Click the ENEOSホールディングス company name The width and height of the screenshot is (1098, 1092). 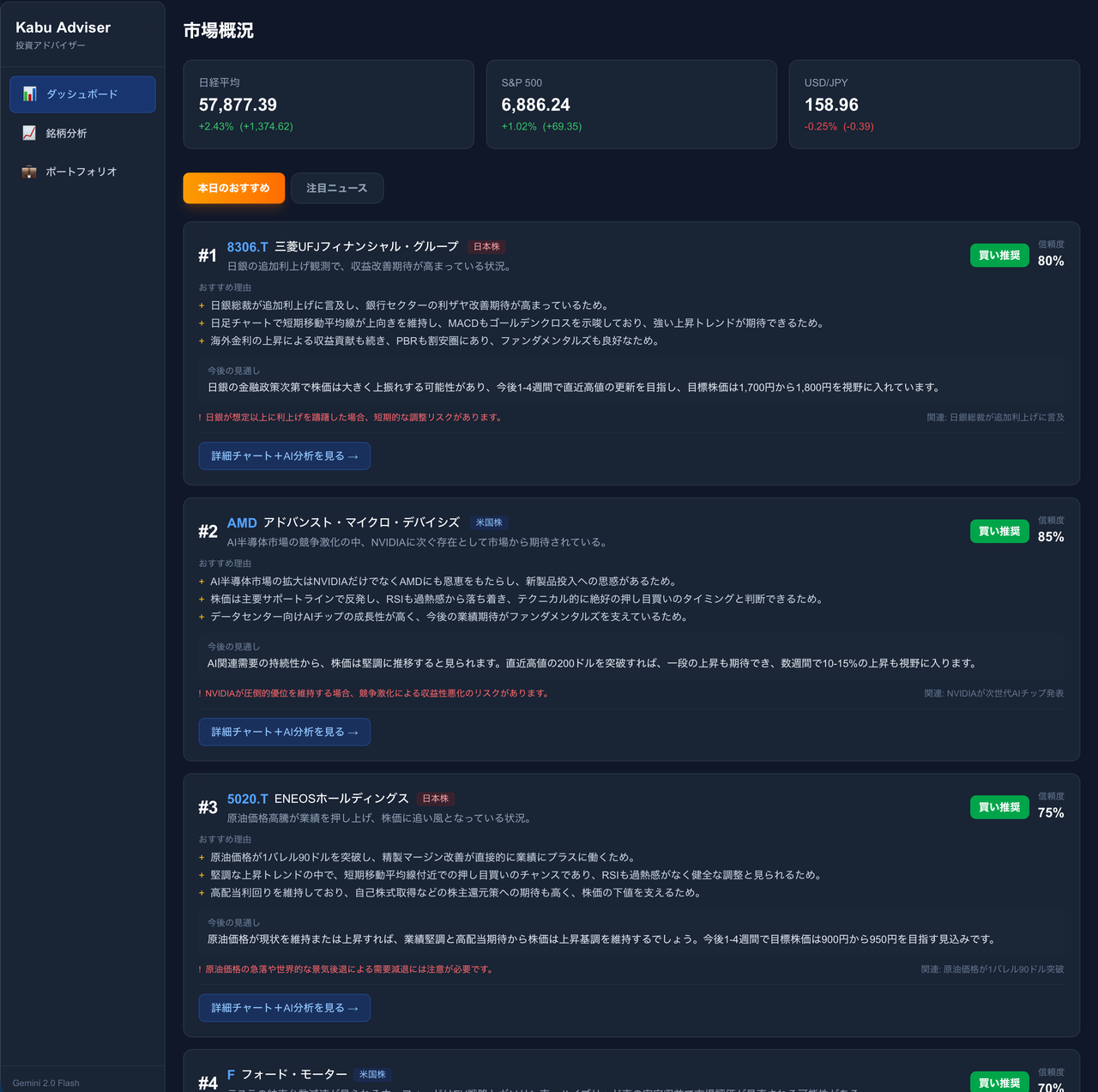point(341,799)
